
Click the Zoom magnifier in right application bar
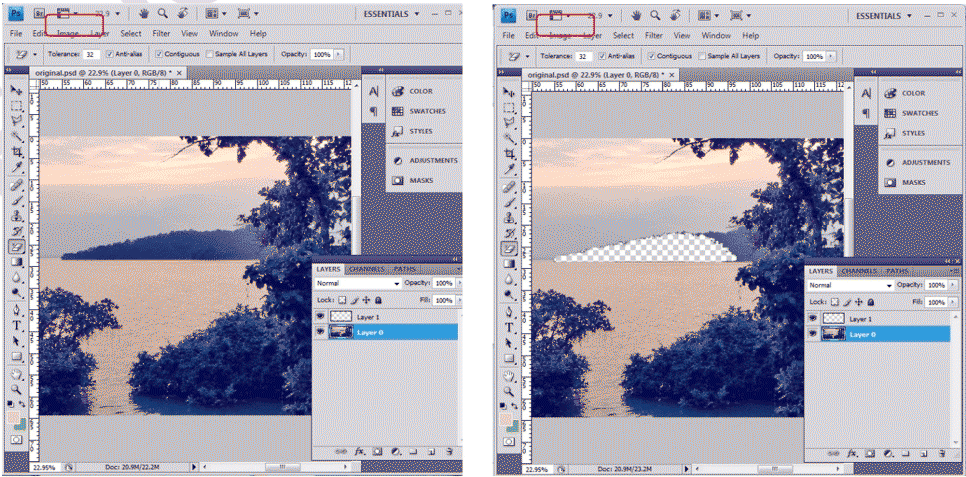[656, 15]
